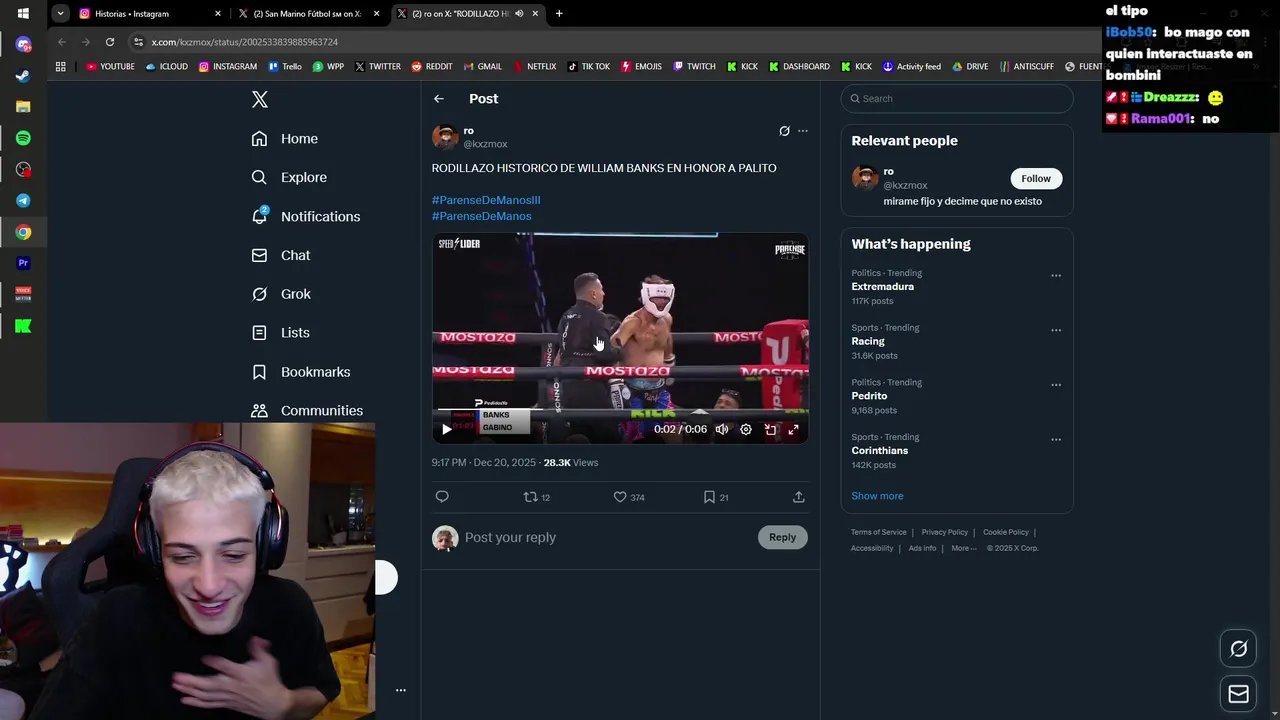Click the browser address bar URL
Screen dimensions: 1280x720
(245, 42)
